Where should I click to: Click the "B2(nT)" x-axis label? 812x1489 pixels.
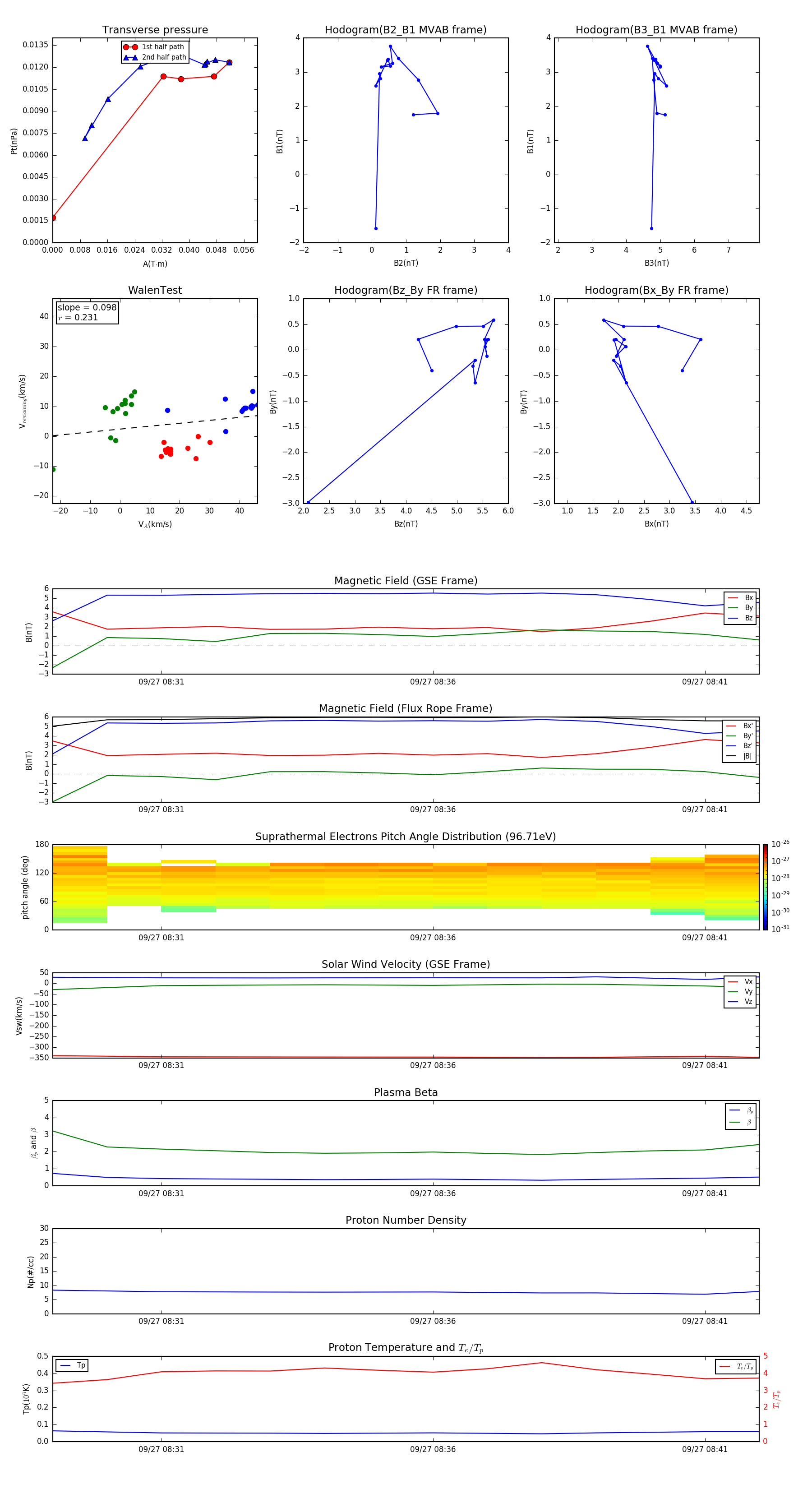click(x=406, y=263)
